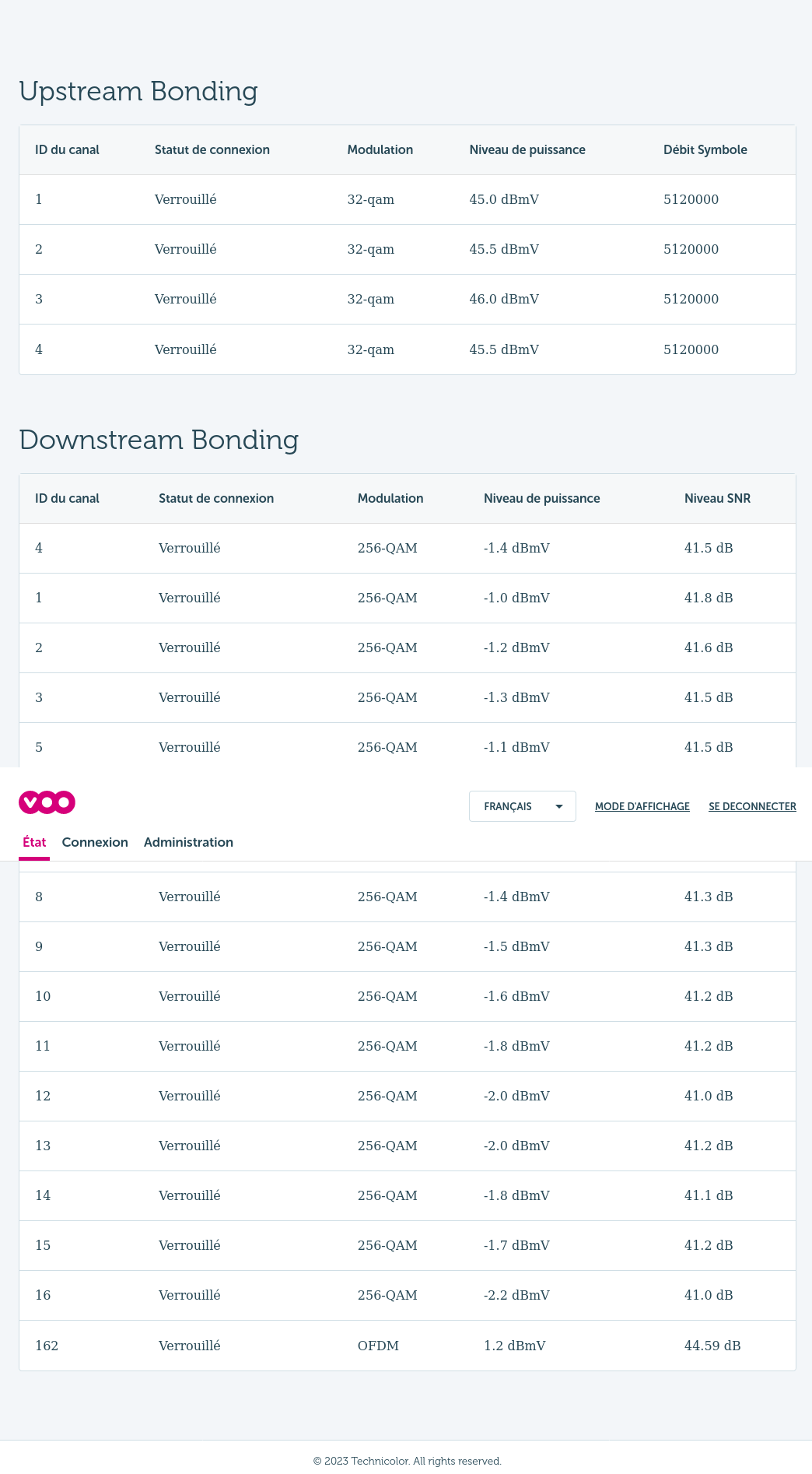This screenshot has width=812, height=1474.
Task: Click the OFDM modulation cell
Action: 378,1346
